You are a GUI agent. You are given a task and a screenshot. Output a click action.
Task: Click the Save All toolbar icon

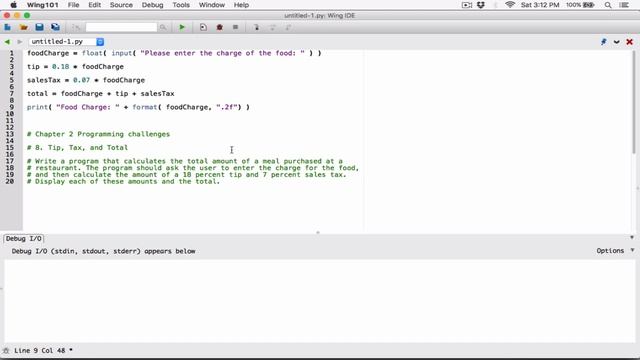[x=55, y=27]
